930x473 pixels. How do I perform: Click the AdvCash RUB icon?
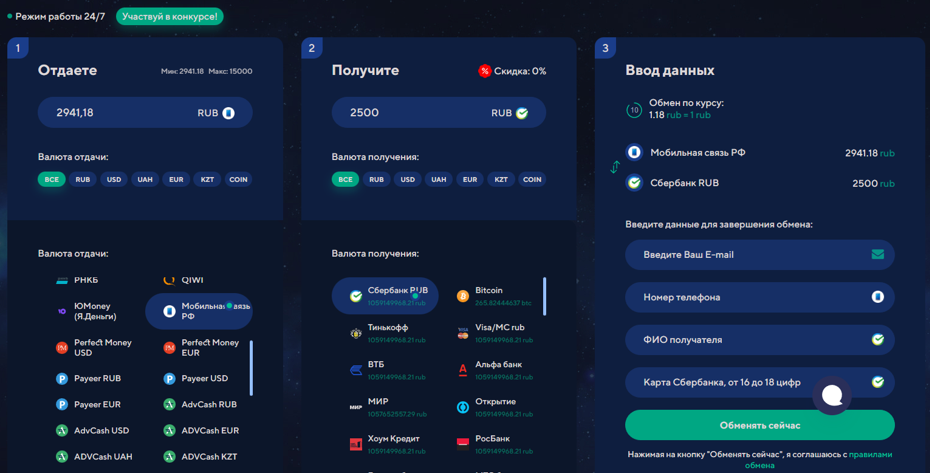point(169,405)
